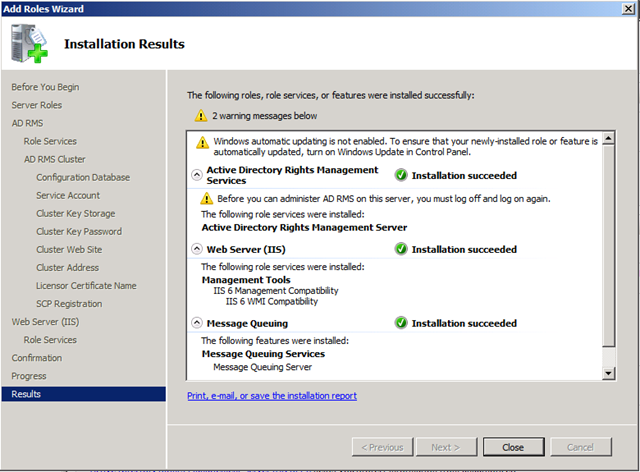Image resolution: width=640 pixels, height=472 pixels.
Task: Collapse the Message Queuing section
Action: [197, 323]
